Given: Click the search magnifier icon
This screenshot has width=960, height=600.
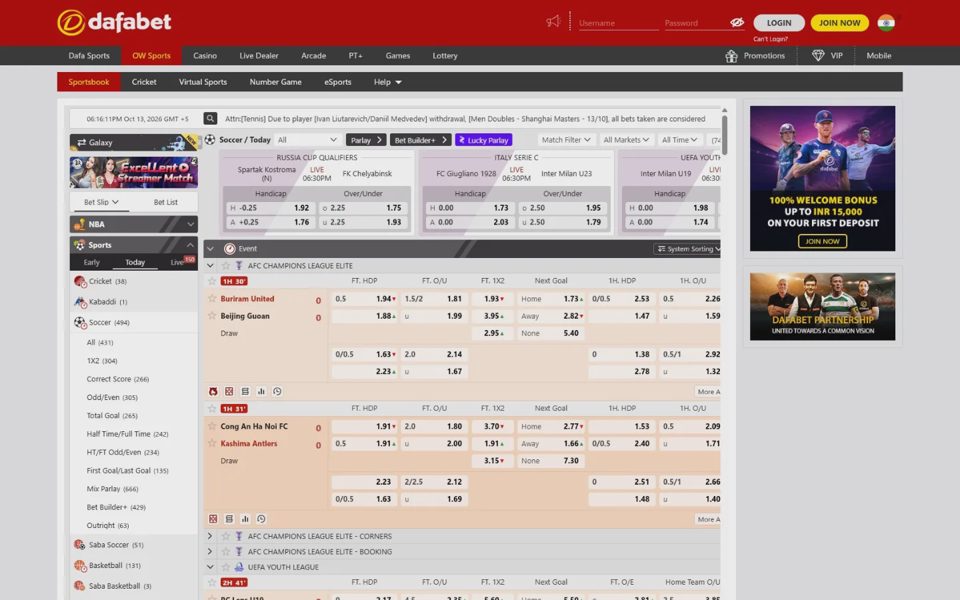Looking at the screenshot, I should coord(210,119).
